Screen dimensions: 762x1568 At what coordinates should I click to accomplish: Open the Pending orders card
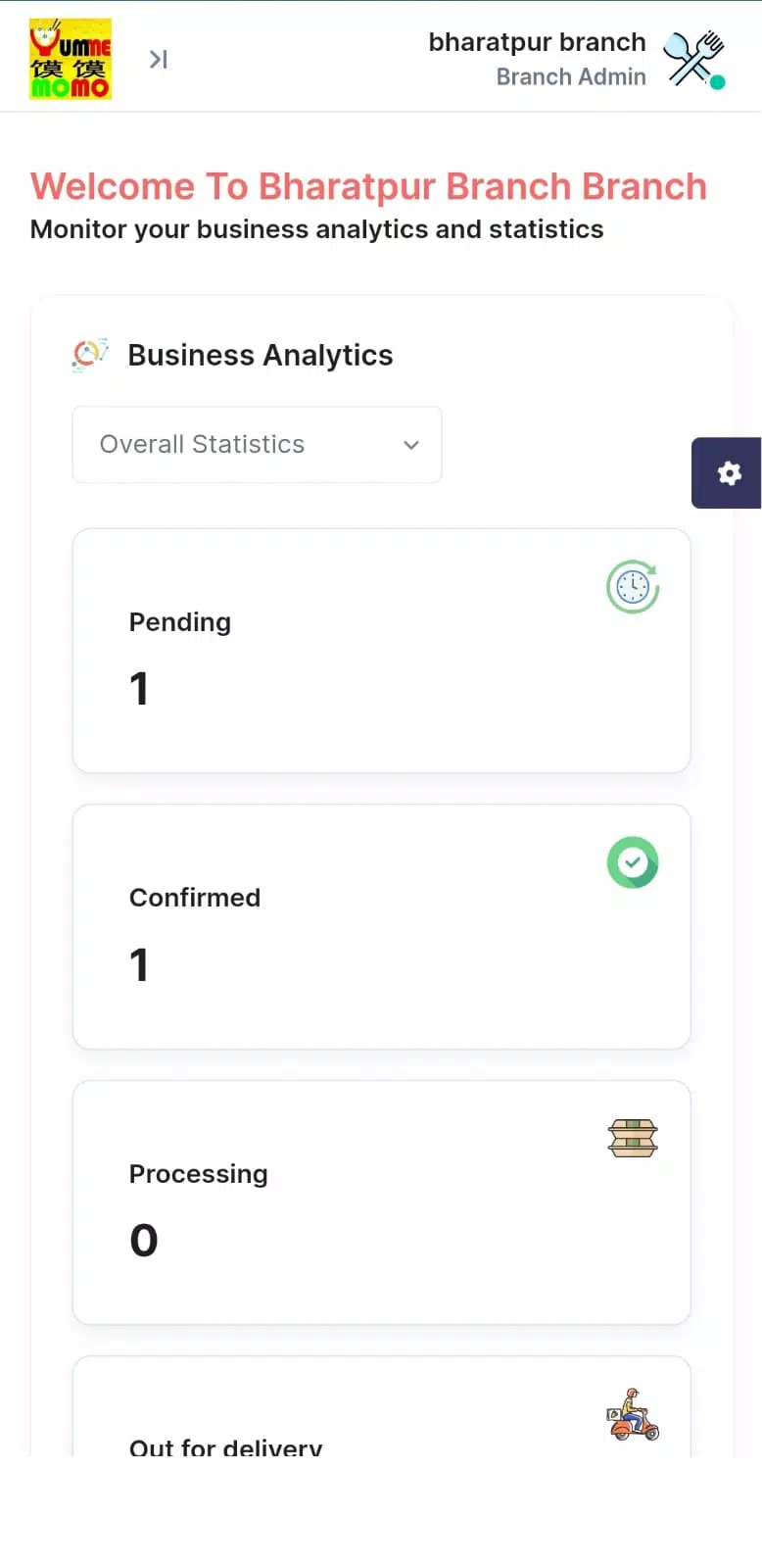382,651
